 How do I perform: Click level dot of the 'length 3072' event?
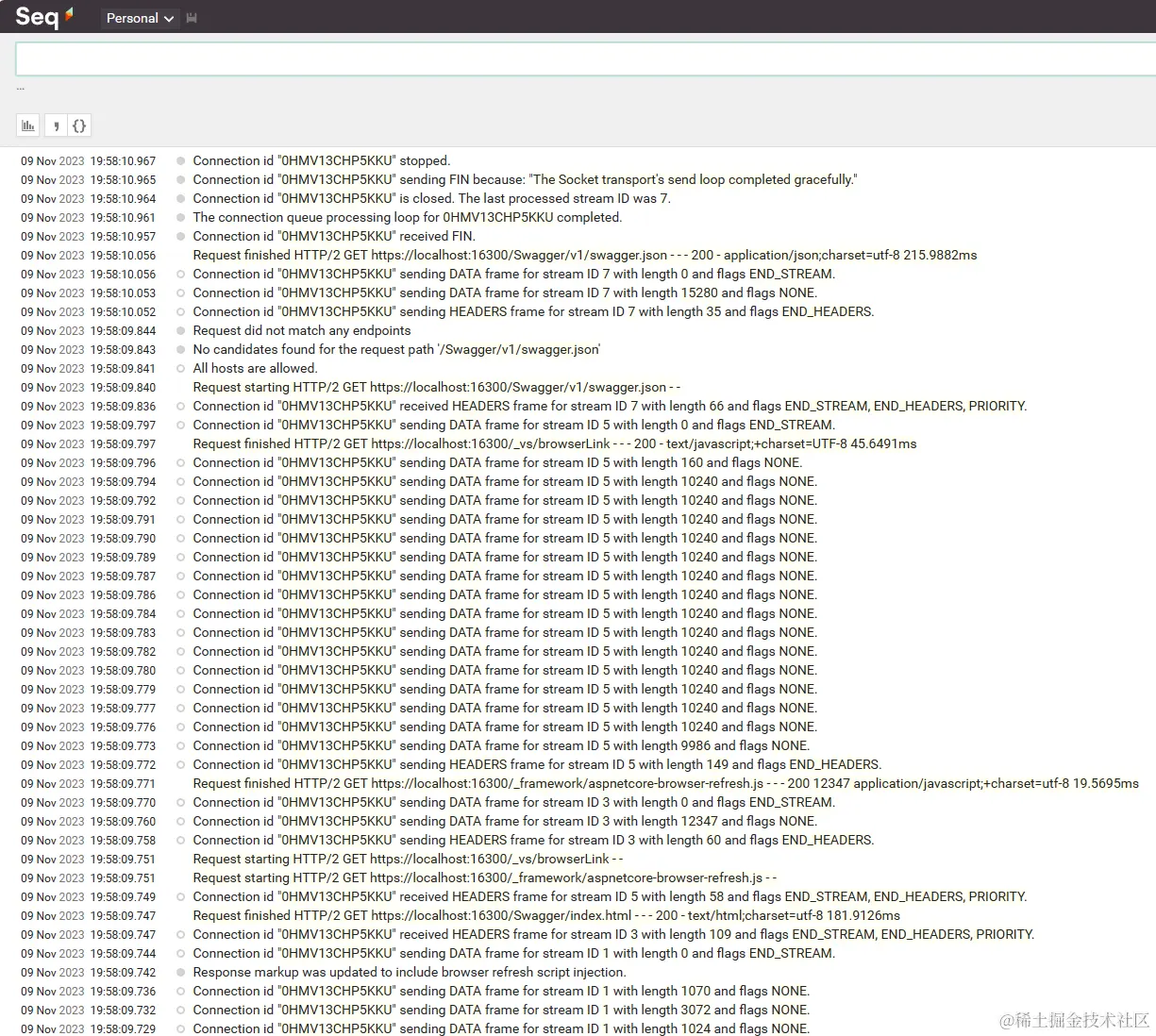pos(180,1011)
